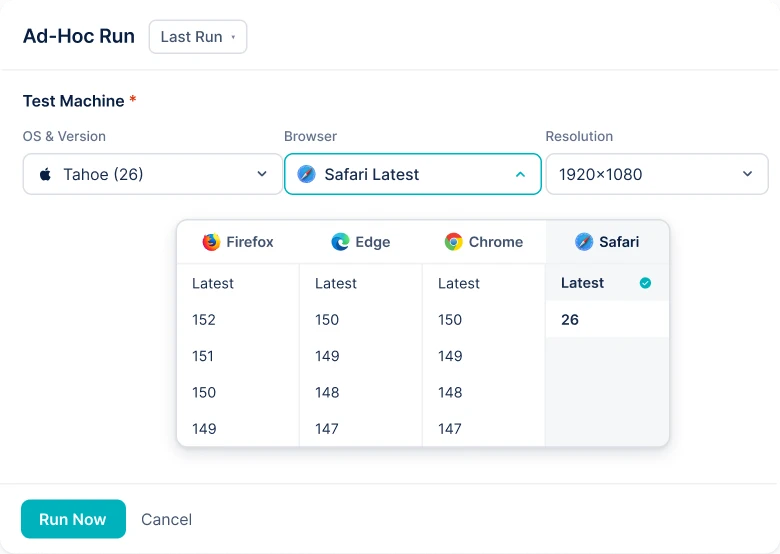
Task: Click the Test Machine label
Action: coord(74,101)
